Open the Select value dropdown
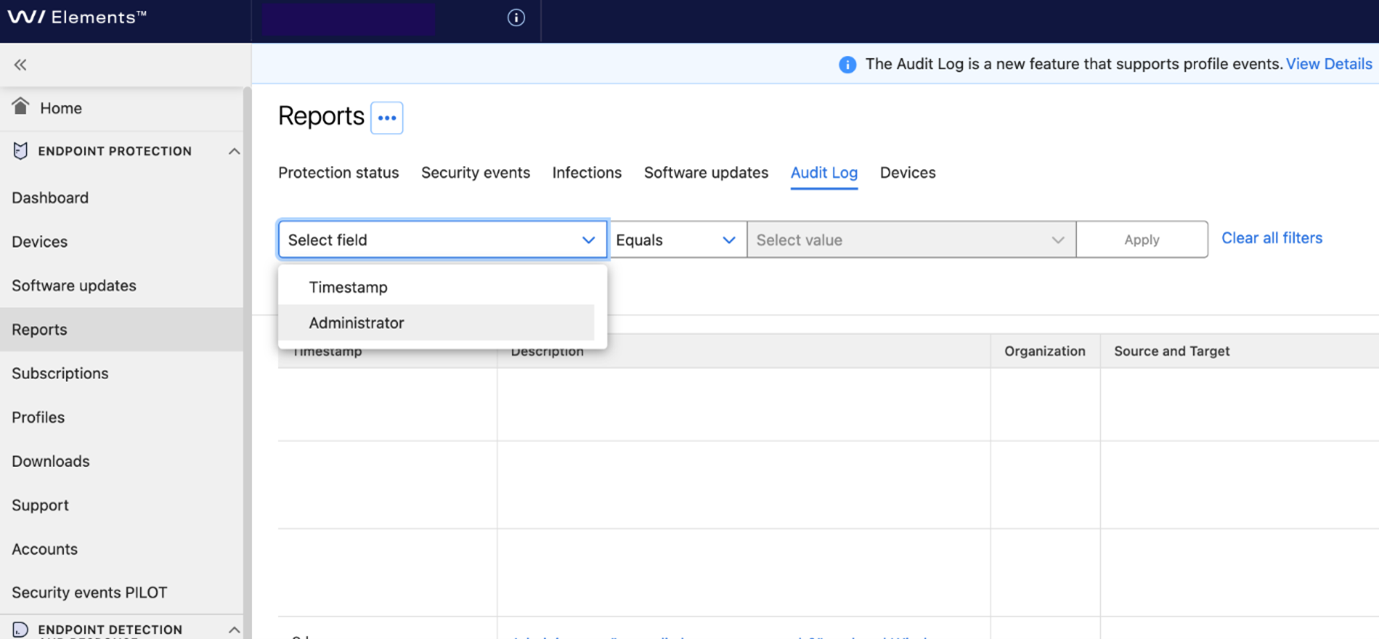 pos(911,240)
